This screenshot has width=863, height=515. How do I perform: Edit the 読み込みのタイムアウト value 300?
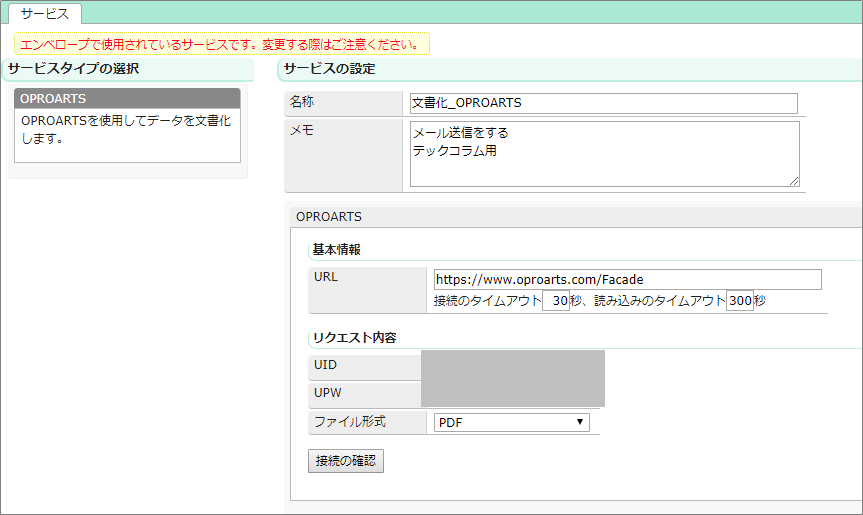pos(740,301)
